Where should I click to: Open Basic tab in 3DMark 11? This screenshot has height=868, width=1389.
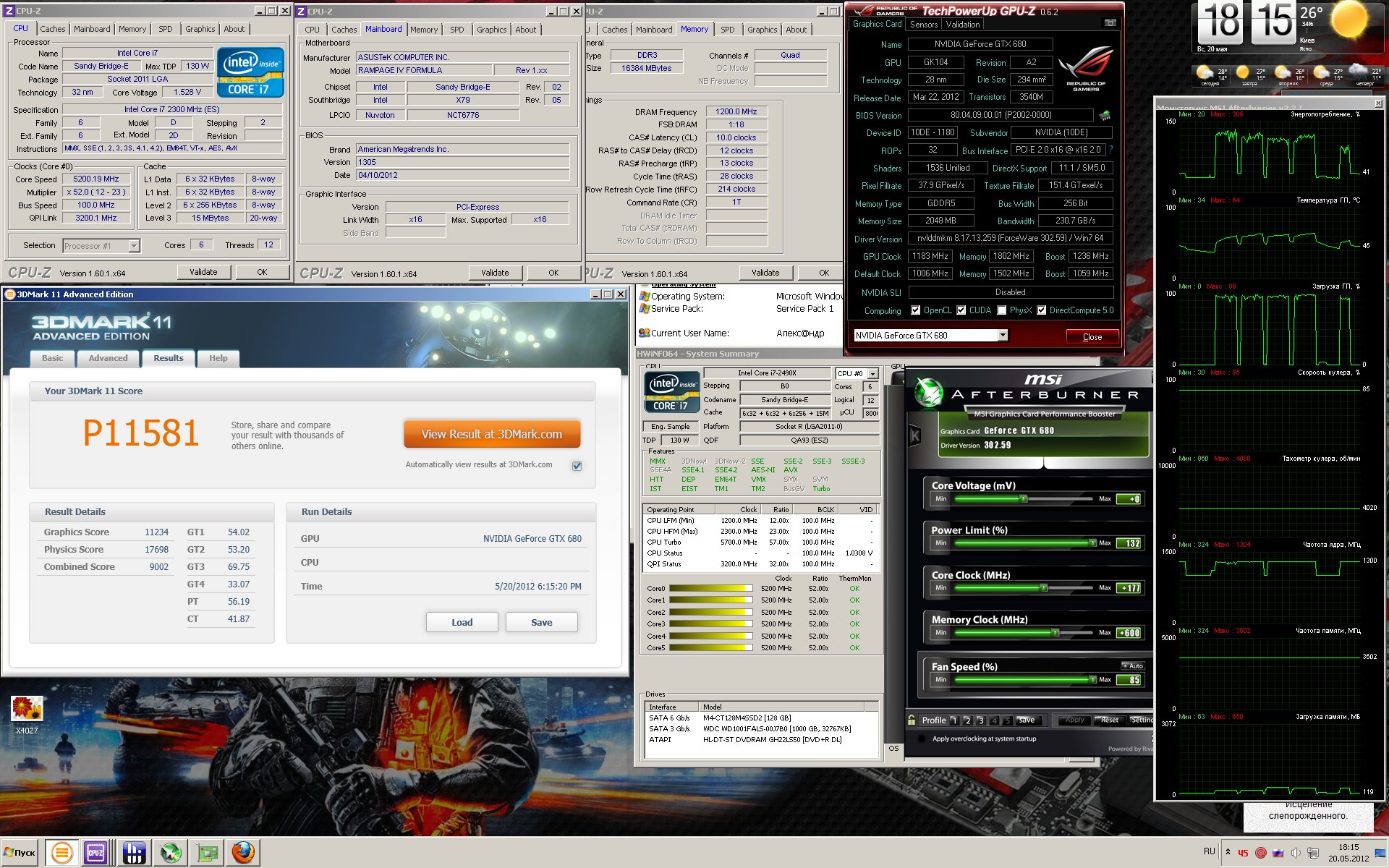(52, 358)
